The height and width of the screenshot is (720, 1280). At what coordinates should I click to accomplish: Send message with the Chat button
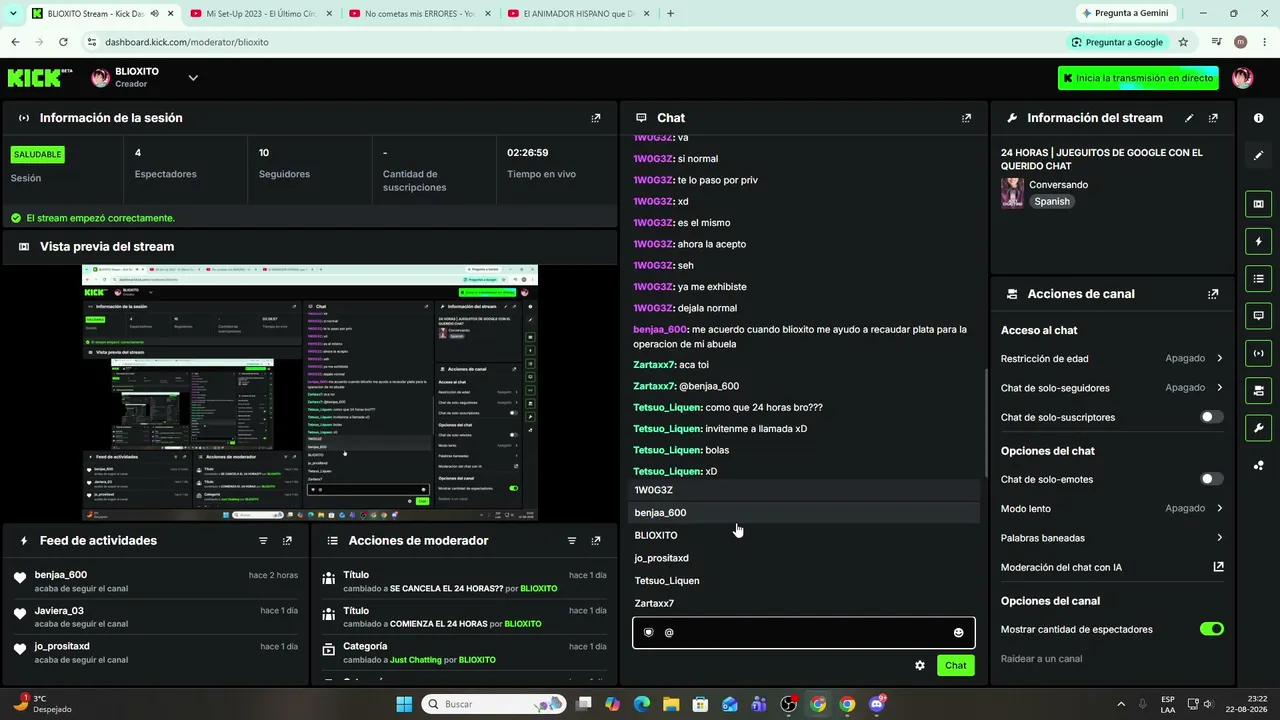[956, 666]
